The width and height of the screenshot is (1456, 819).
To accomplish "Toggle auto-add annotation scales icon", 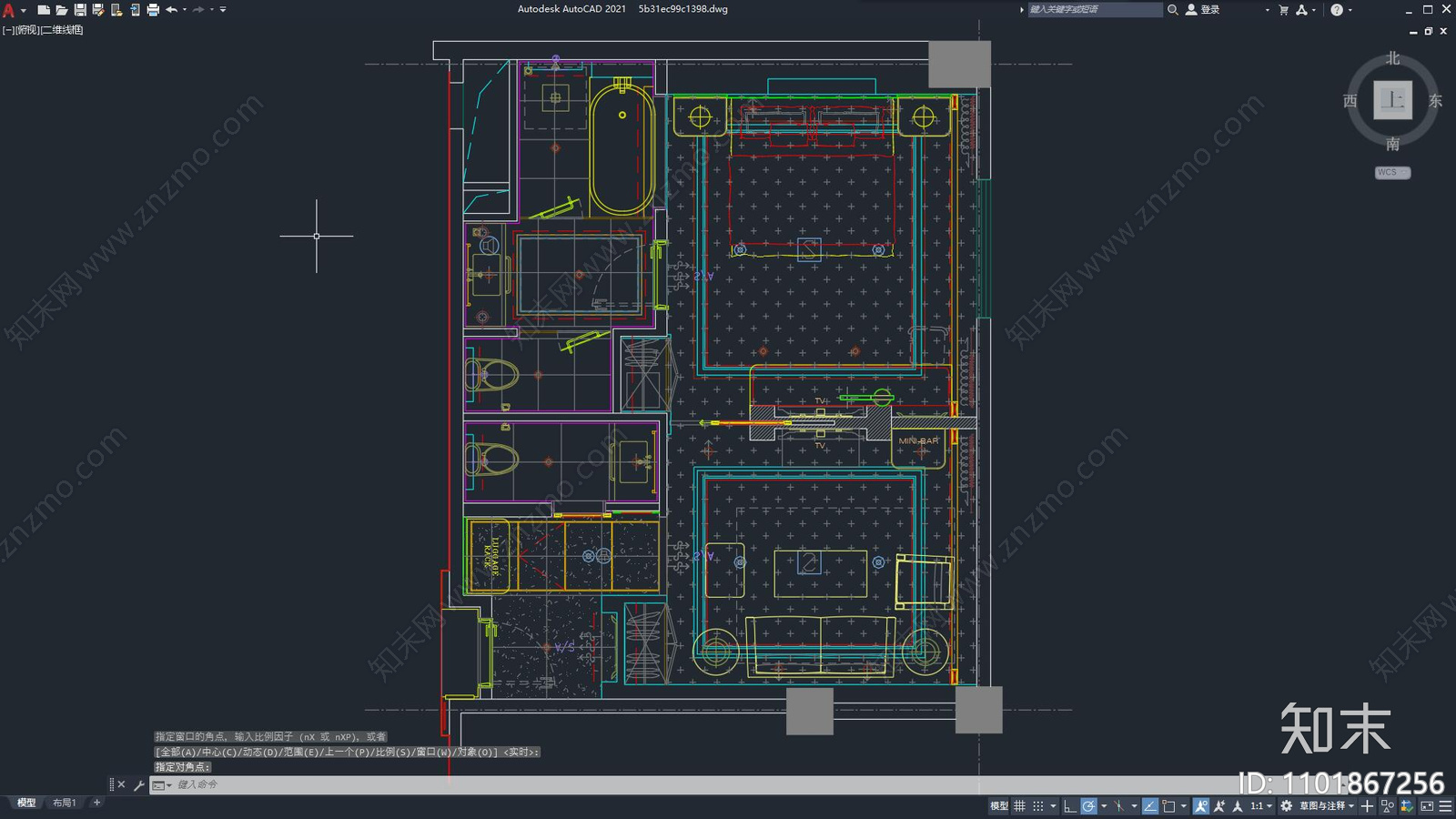I will tap(1219, 806).
